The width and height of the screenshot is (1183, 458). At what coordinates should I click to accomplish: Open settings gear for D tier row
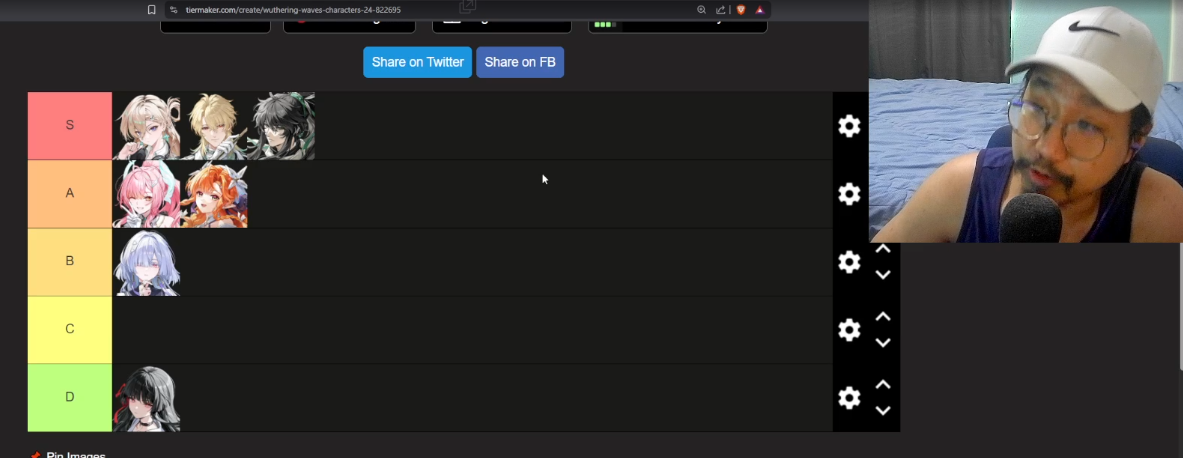click(x=849, y=398)
